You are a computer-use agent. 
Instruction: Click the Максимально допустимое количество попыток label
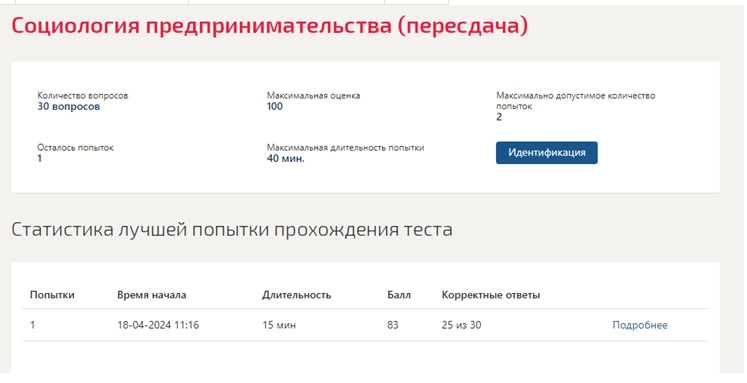(x=575, y=101)
